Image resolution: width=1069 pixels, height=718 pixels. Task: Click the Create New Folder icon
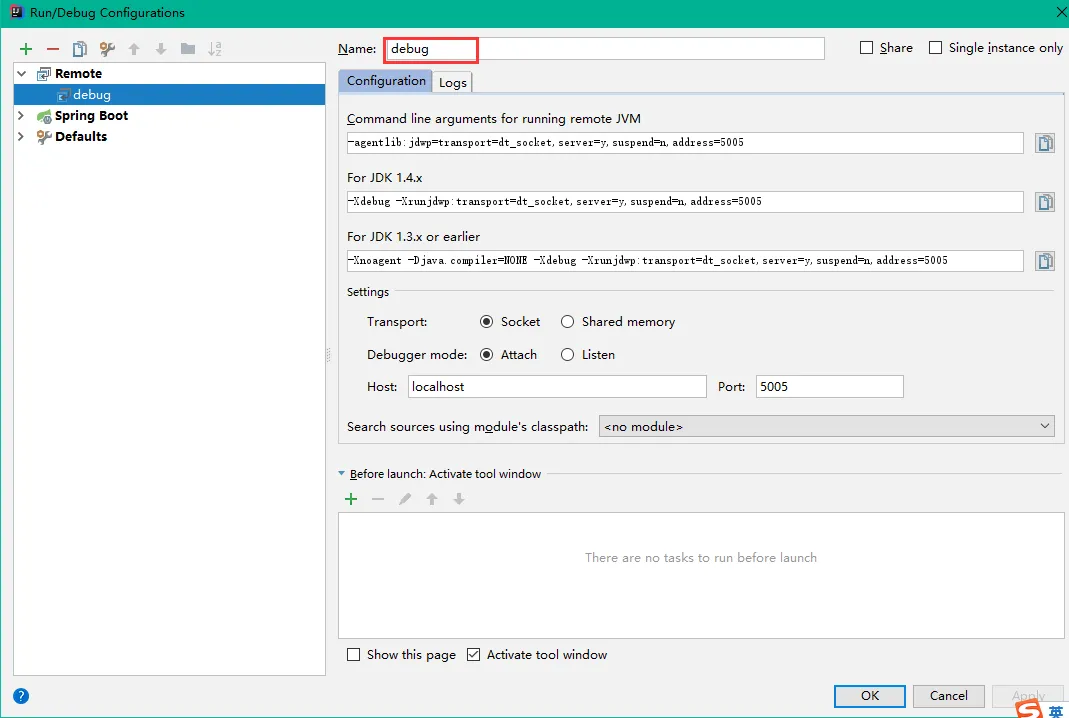coord(188,49)
